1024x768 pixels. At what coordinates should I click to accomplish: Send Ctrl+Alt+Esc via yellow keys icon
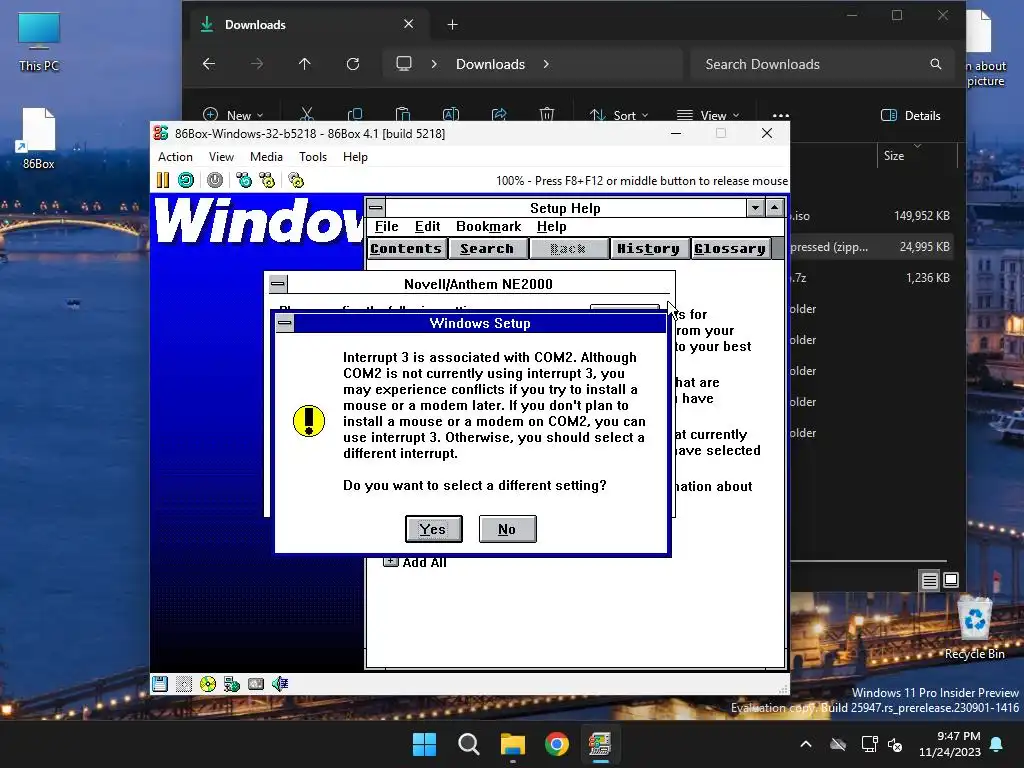click(267, 180)
